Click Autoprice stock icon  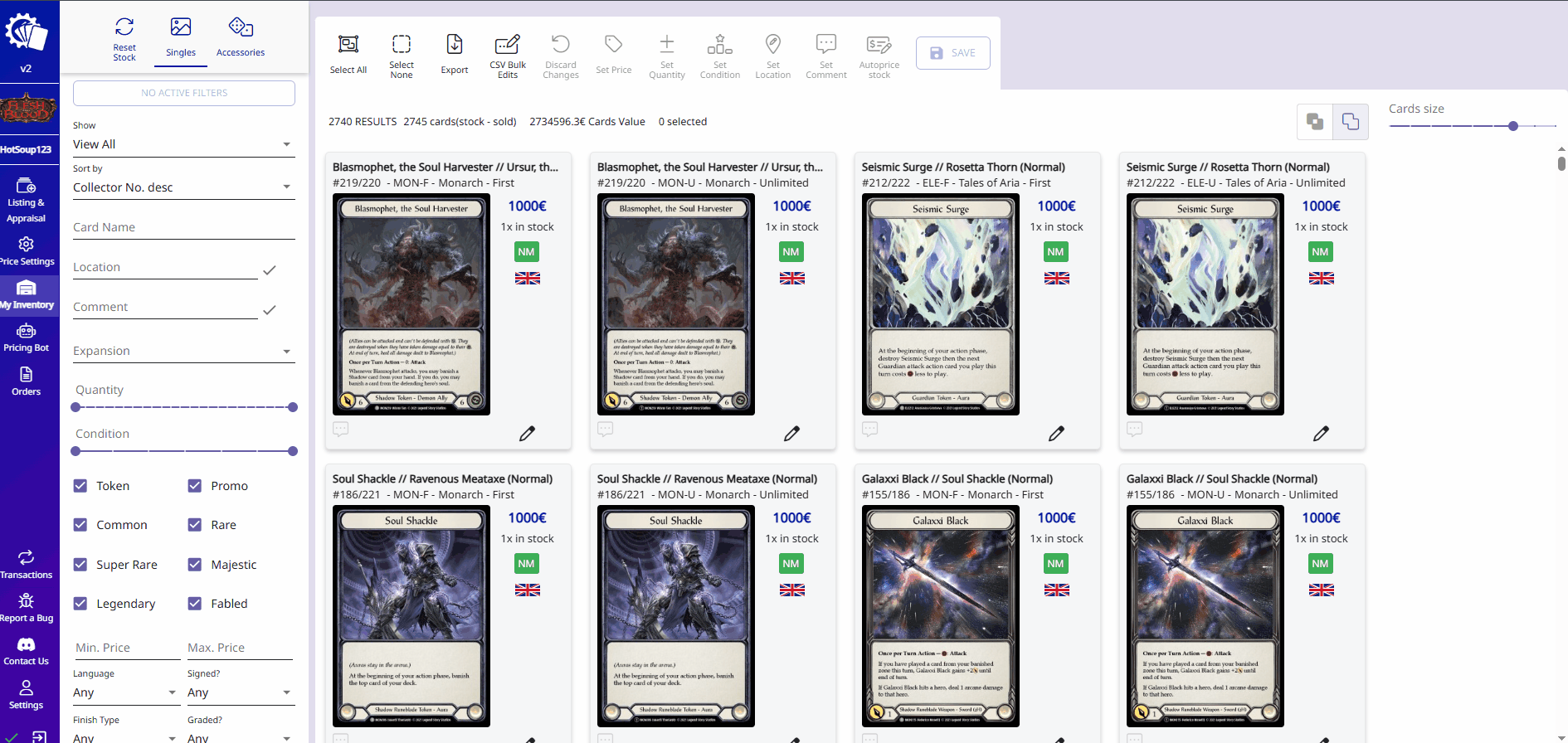point(879,44)
